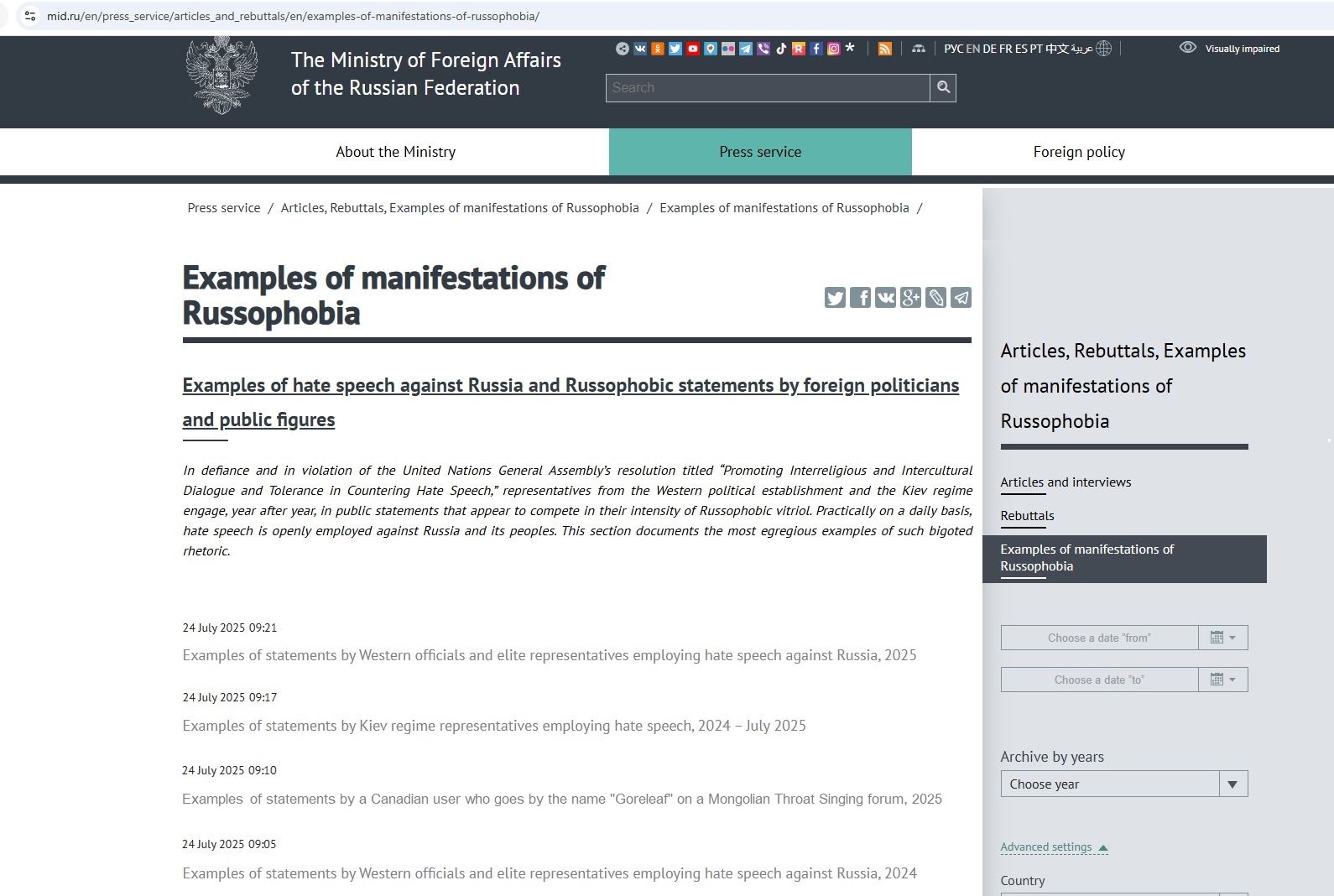1334x896 pixels.
Task: Open the sitemap icon
Action: point(919,49)
